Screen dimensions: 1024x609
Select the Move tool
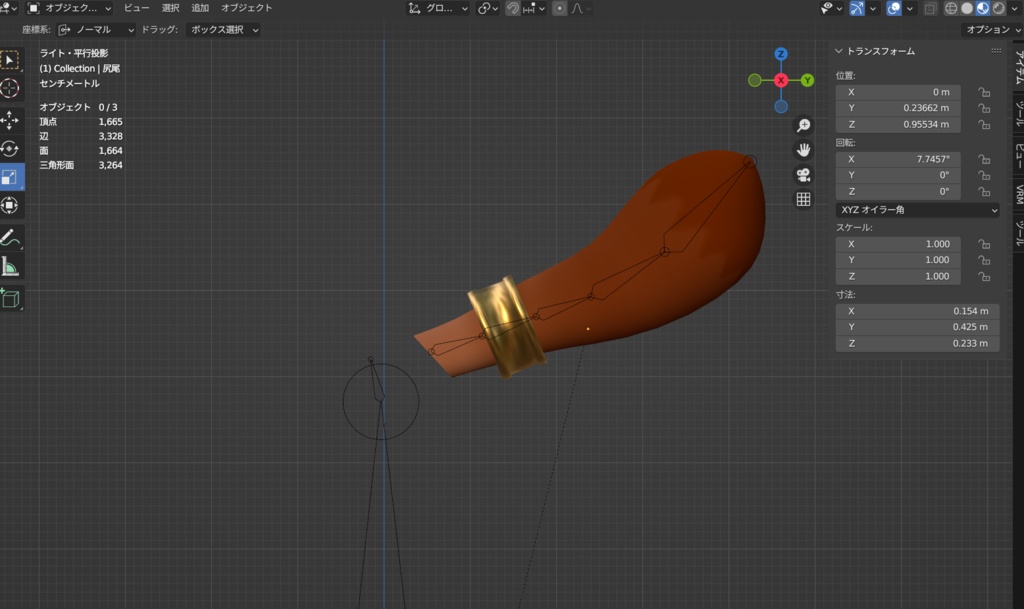pos(10,120)
